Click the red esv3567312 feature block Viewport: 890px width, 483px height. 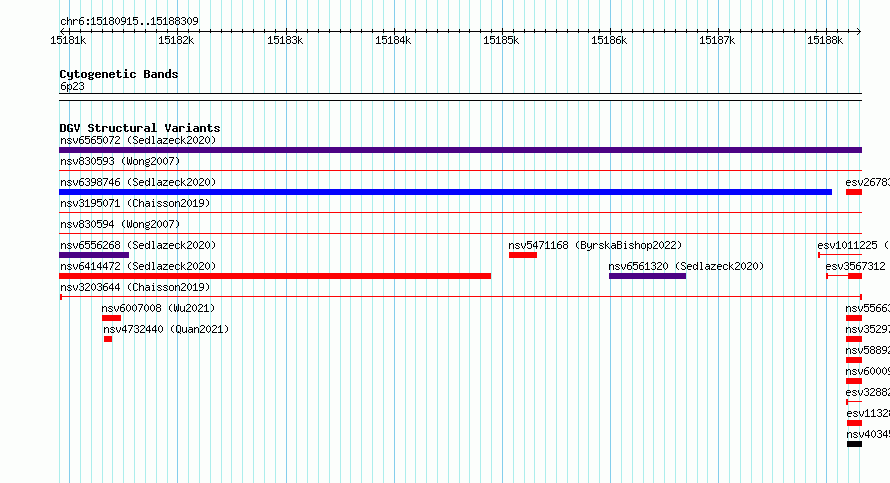coord(855,276)
